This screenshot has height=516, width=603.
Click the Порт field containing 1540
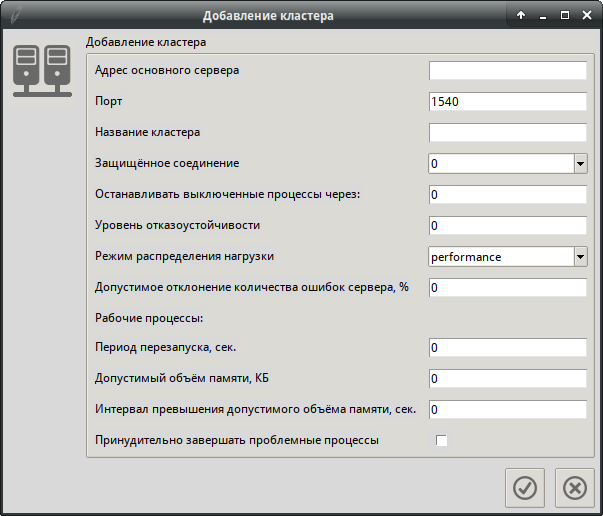pos(507,101)
